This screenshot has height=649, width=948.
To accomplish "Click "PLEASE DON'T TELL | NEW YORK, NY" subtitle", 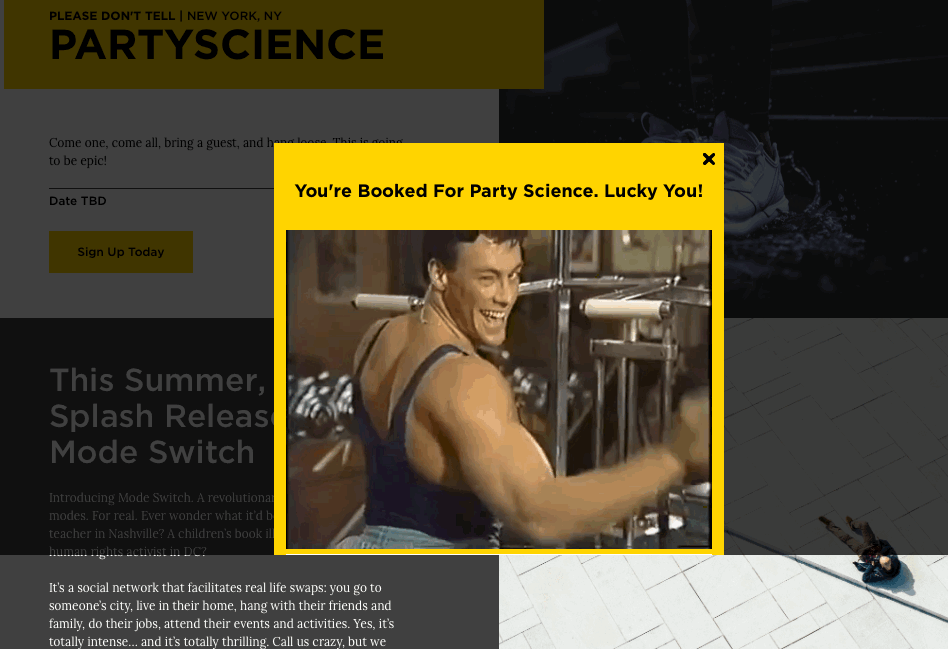I will 165,16.
